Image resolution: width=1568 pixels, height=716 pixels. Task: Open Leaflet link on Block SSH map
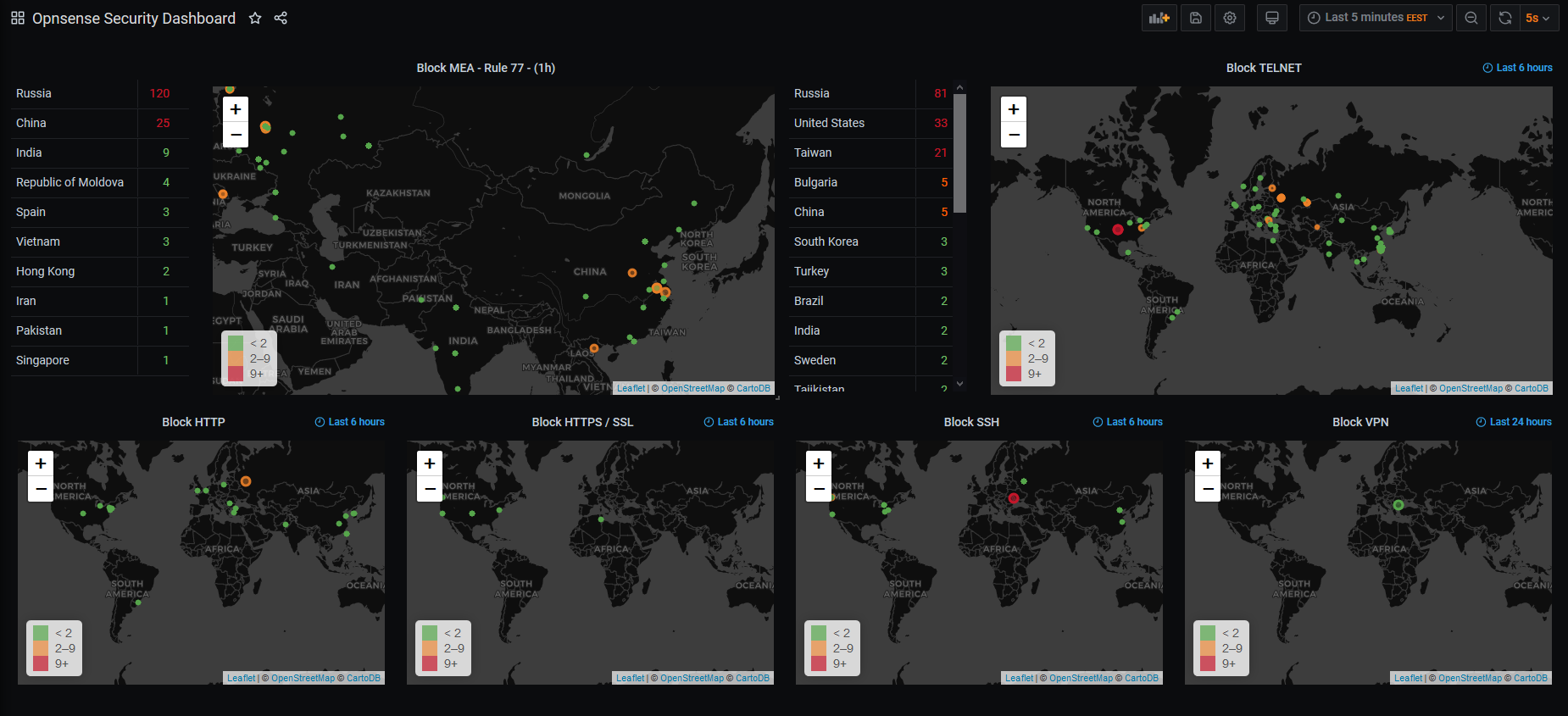[x=1019, y=678]
